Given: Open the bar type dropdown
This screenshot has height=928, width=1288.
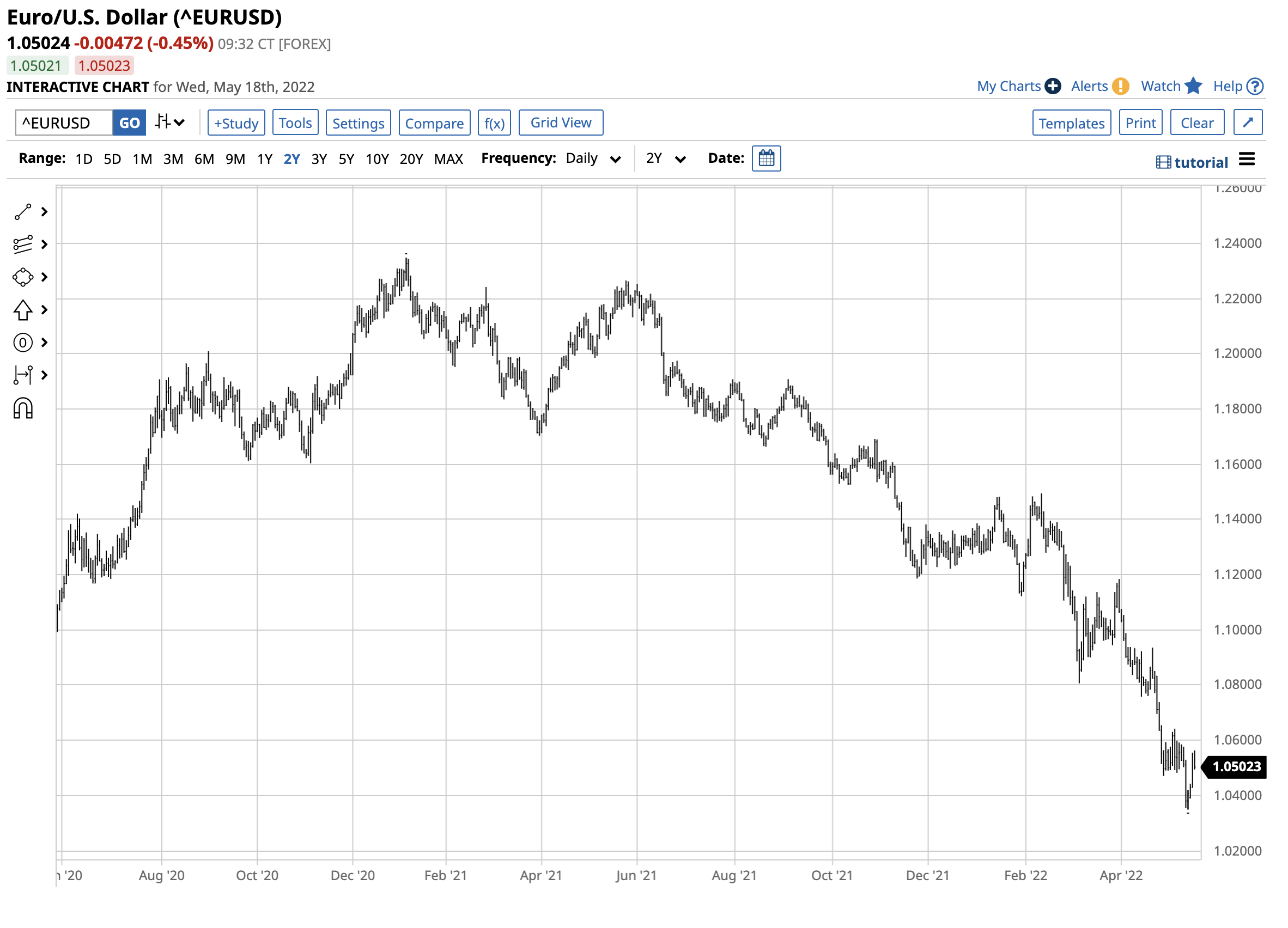Looking at the screenshot, I should point(170,123).
